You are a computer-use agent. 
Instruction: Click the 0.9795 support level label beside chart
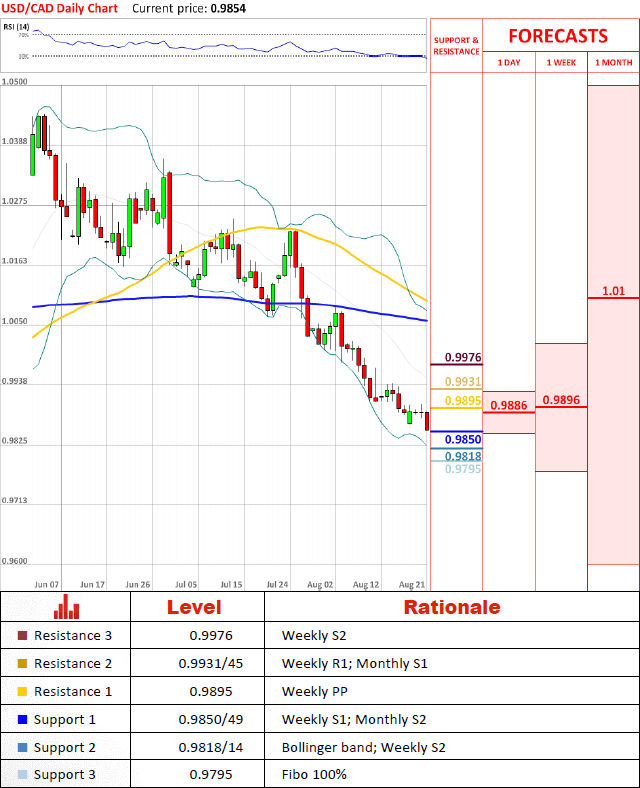tap(463, 468)
